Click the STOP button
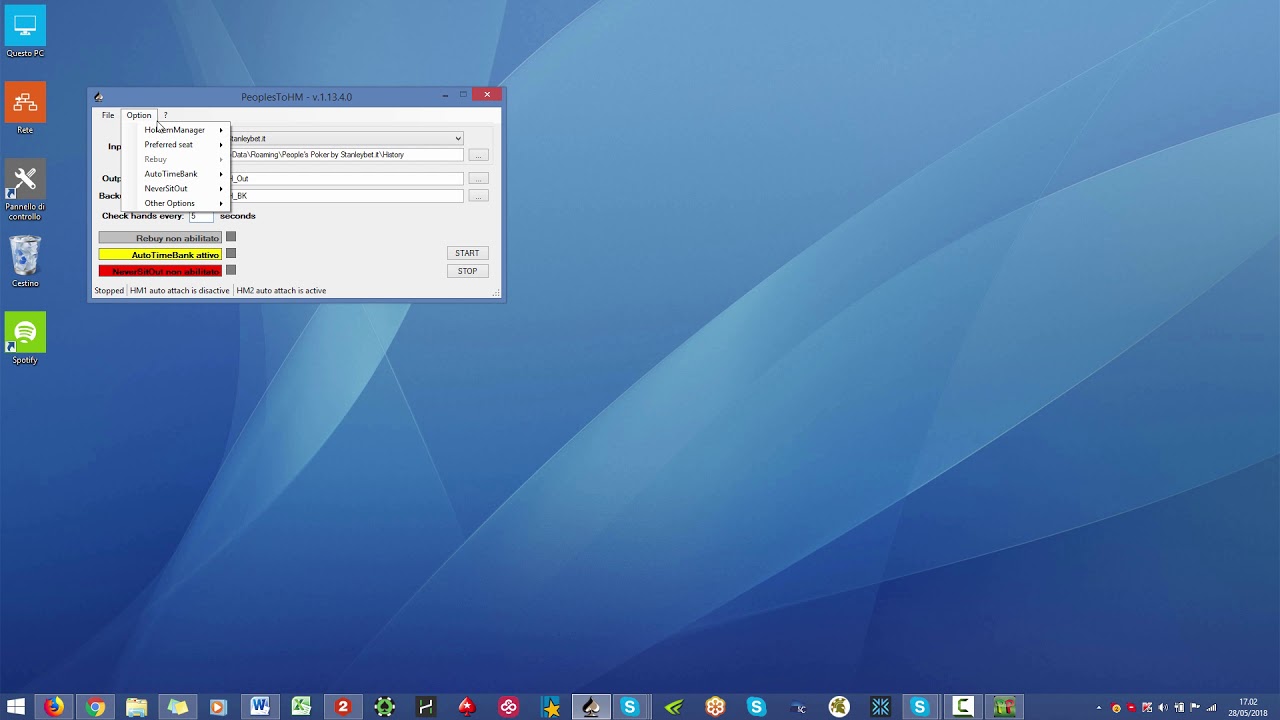 coord(467,271)
